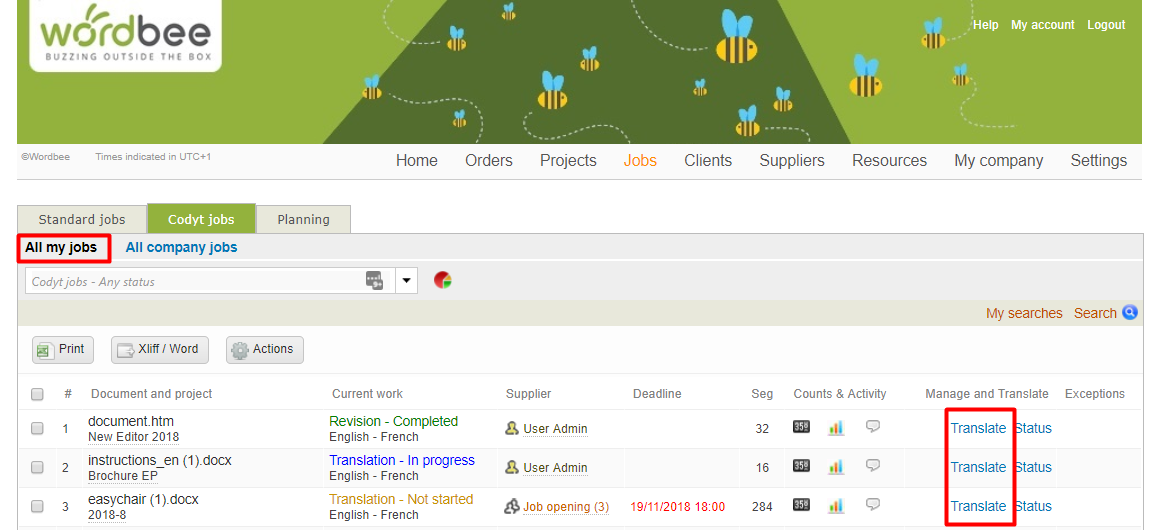
Task: Open the Xliff / Word export options
Action: [158, 349]
